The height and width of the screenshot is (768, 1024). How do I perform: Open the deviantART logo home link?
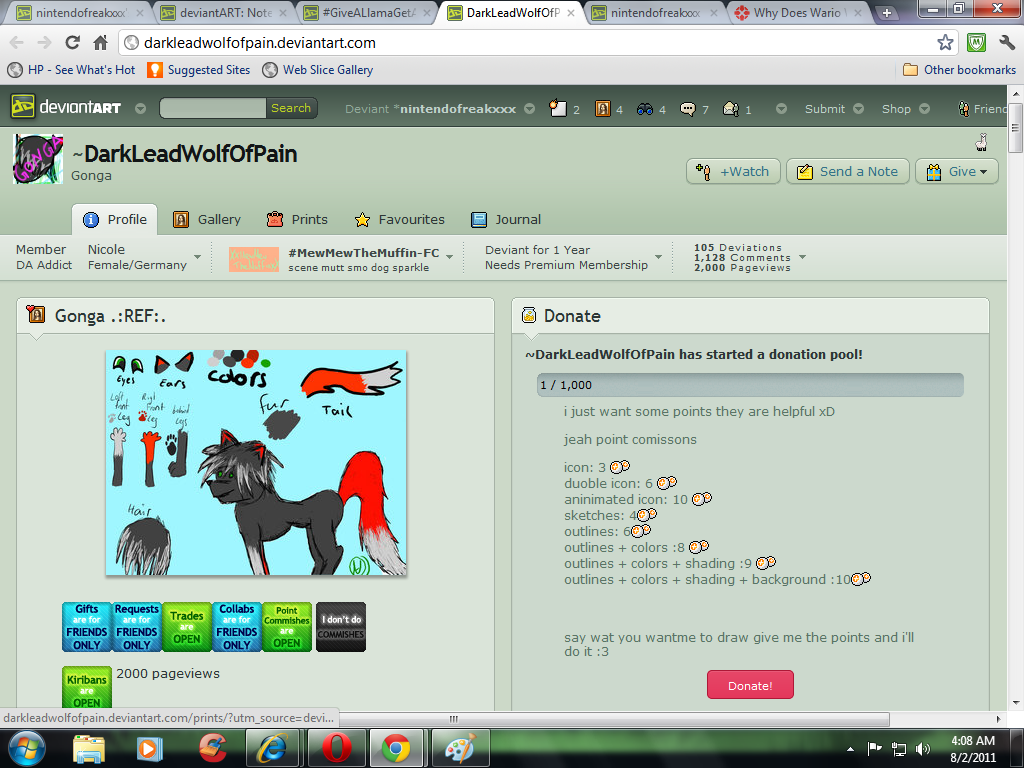click(x=66, y=107)
